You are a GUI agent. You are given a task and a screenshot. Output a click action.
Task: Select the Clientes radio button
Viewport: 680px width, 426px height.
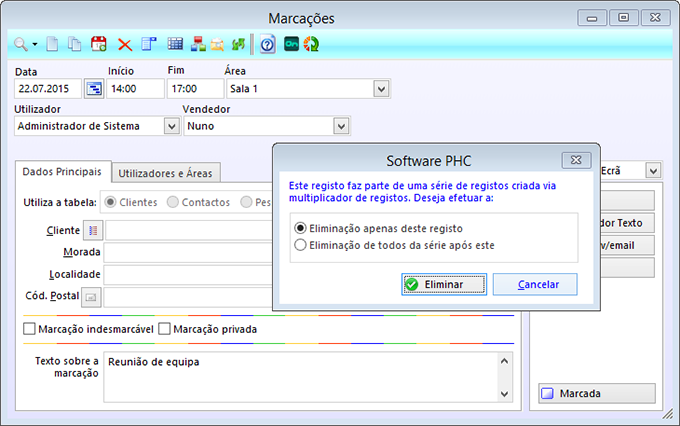coord(110,202)
